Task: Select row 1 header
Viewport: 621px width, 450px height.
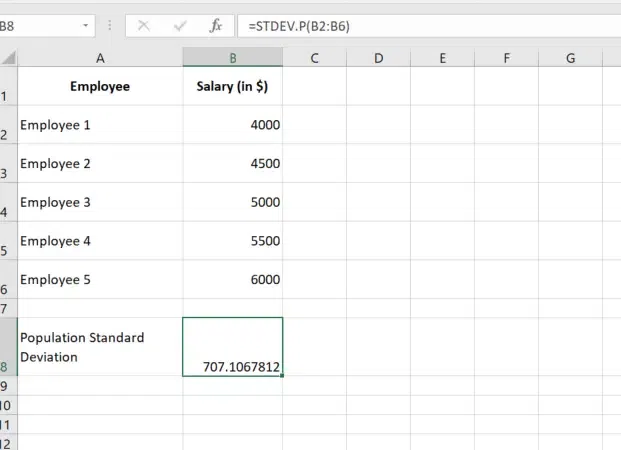Action: [x=8, y=86]
